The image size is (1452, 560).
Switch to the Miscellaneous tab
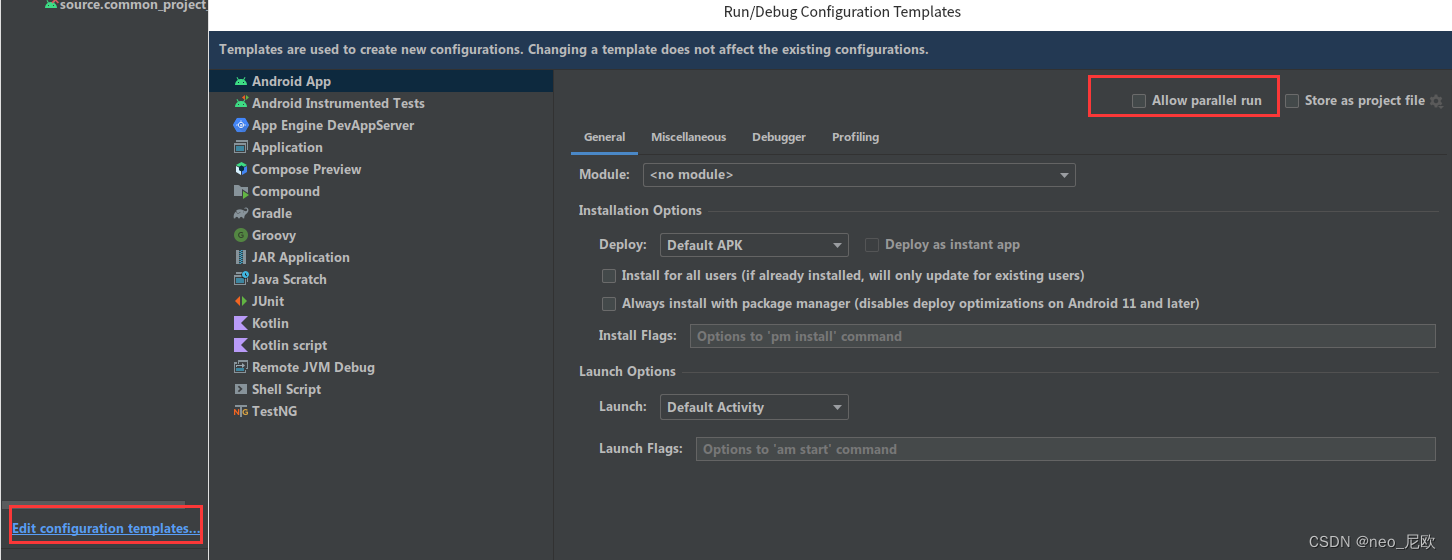click(689, 137)
